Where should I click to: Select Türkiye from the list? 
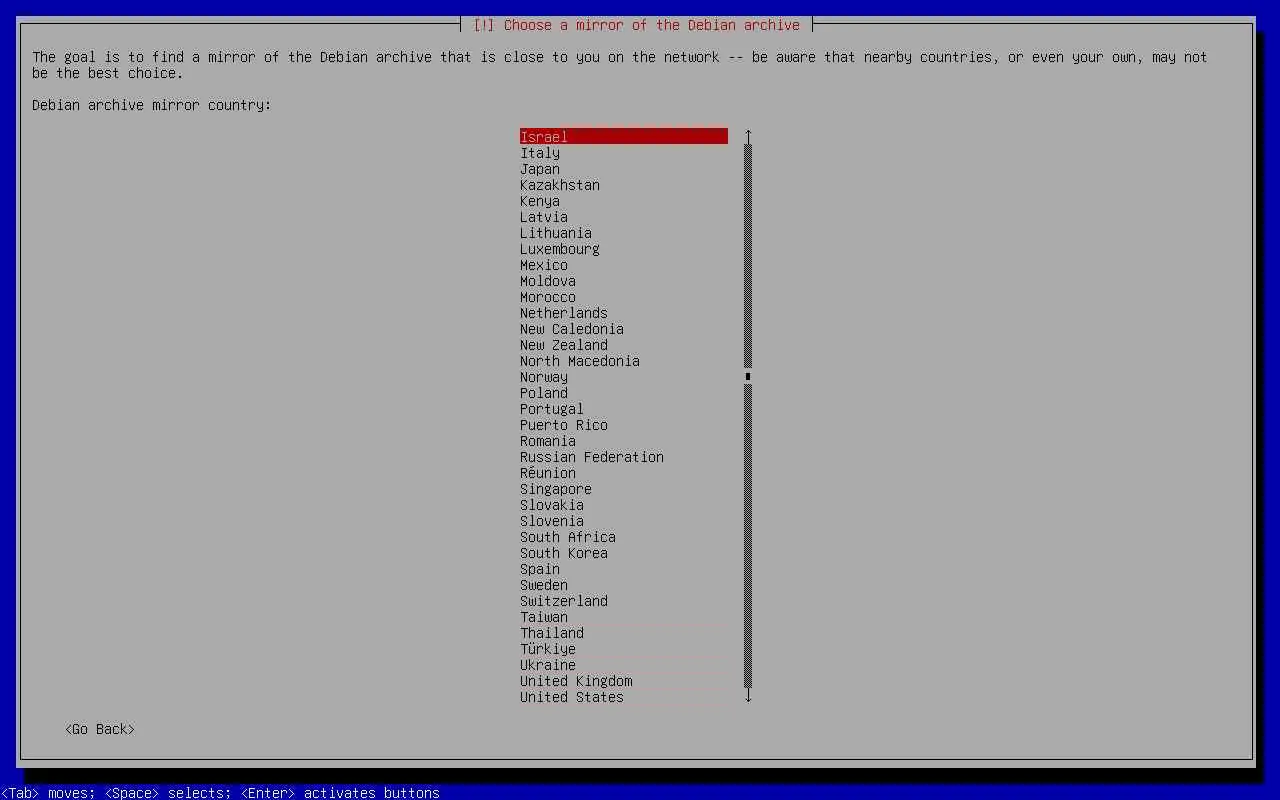624,648
